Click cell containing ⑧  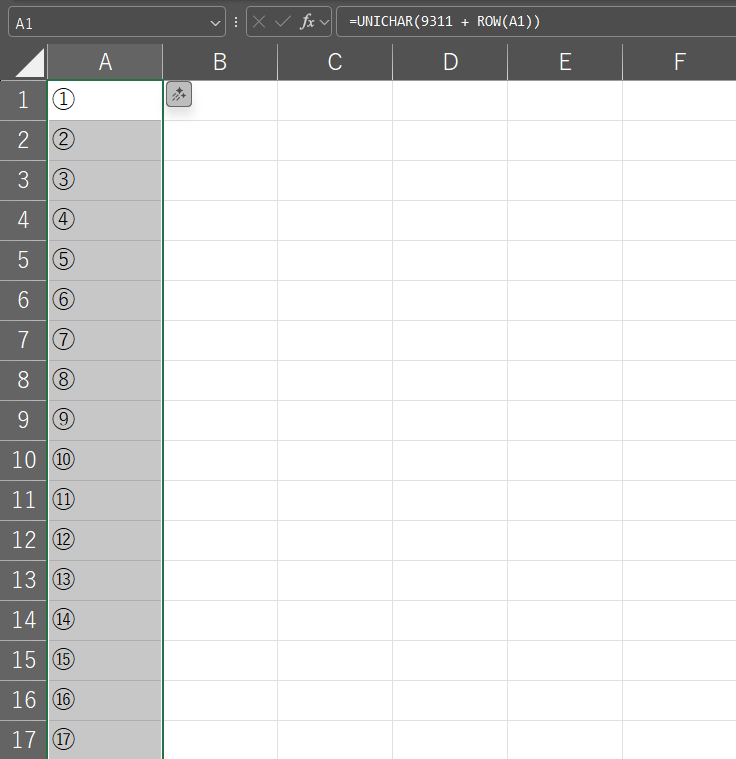coord(105,380)
